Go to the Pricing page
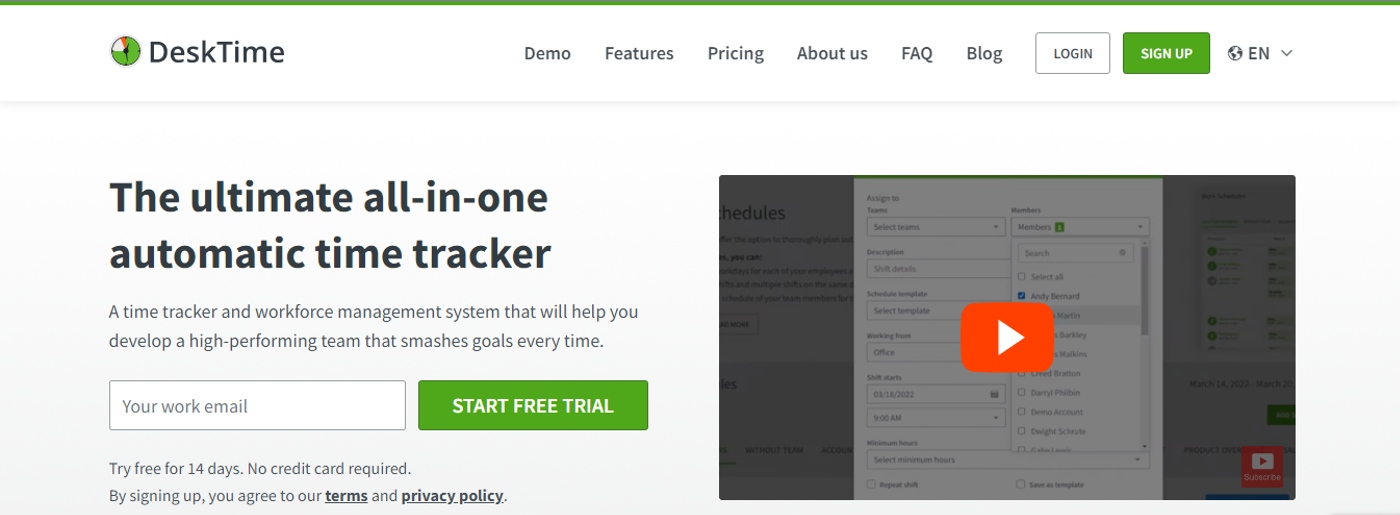1400x515 pixels. click(735, 53)
